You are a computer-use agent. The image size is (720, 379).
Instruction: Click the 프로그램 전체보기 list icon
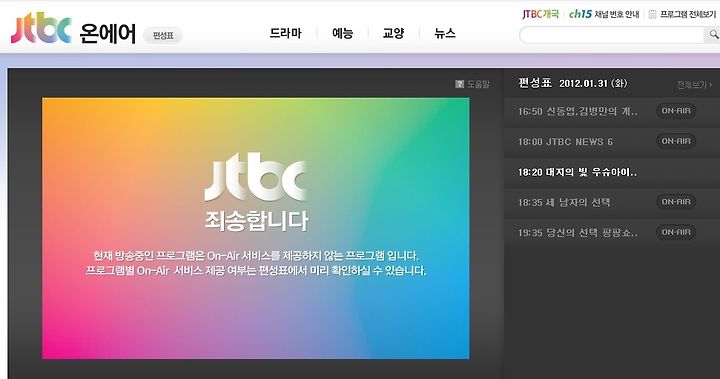pos(652,14)
